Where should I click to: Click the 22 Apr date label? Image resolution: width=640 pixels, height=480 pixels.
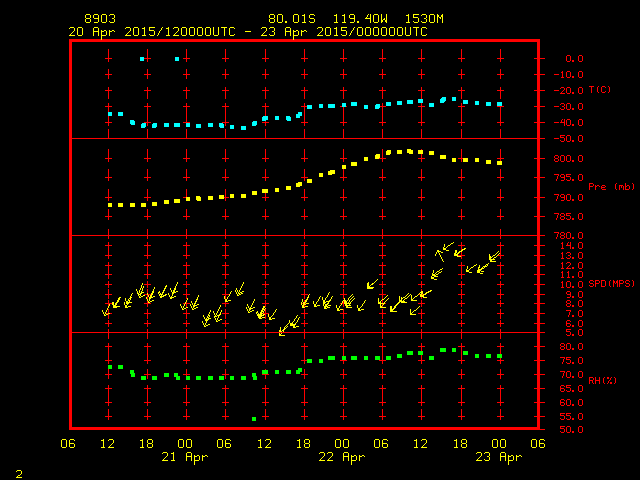coord(342,457)
